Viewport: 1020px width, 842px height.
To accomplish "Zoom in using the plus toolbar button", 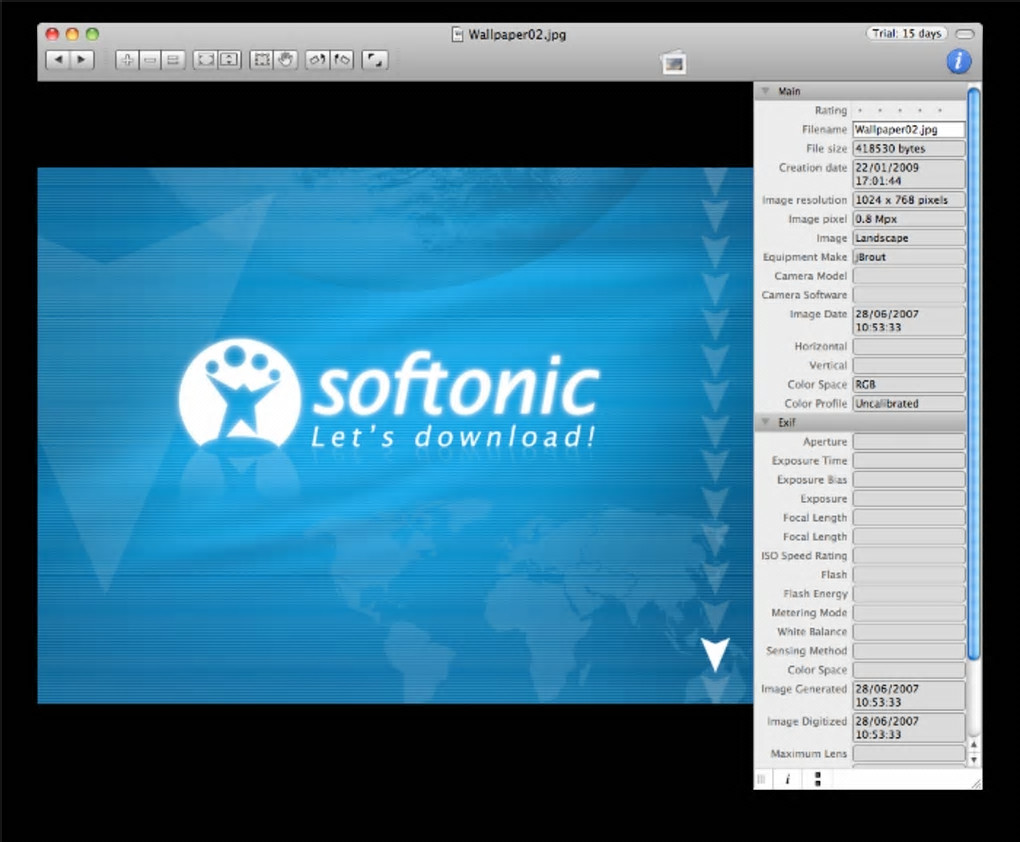I will tap(127, 60).
